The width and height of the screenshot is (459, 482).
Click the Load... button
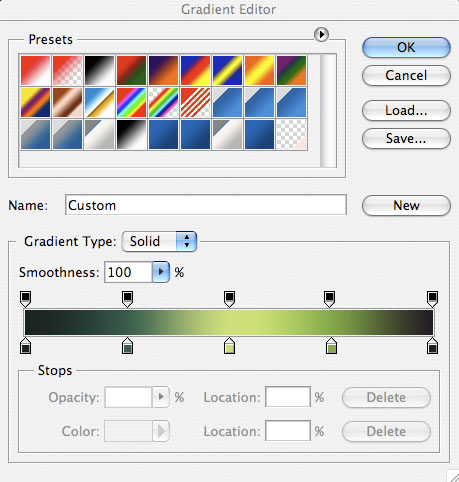[x=406, y=110]
